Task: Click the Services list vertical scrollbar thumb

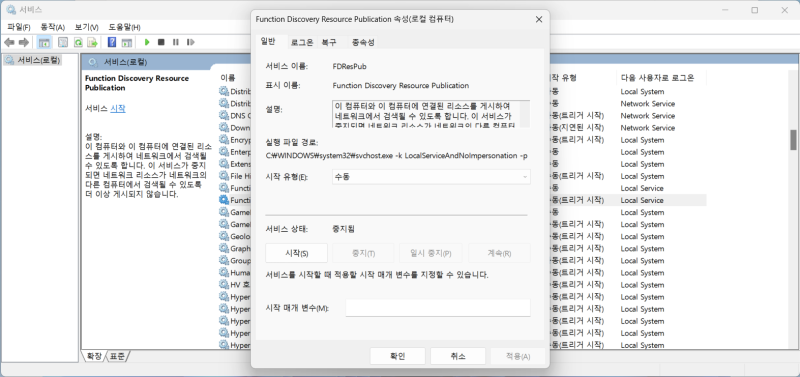Action: pyautogui.click(x=793, y=139)
